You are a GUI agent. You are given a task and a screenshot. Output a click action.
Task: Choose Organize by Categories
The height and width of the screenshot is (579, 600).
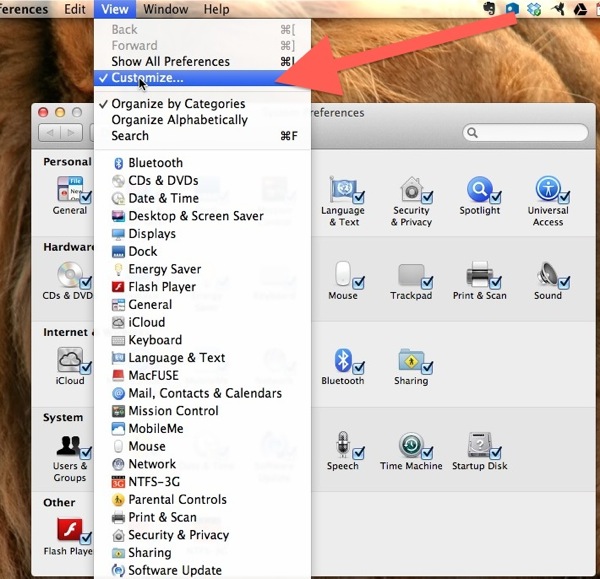pos(202,104)
